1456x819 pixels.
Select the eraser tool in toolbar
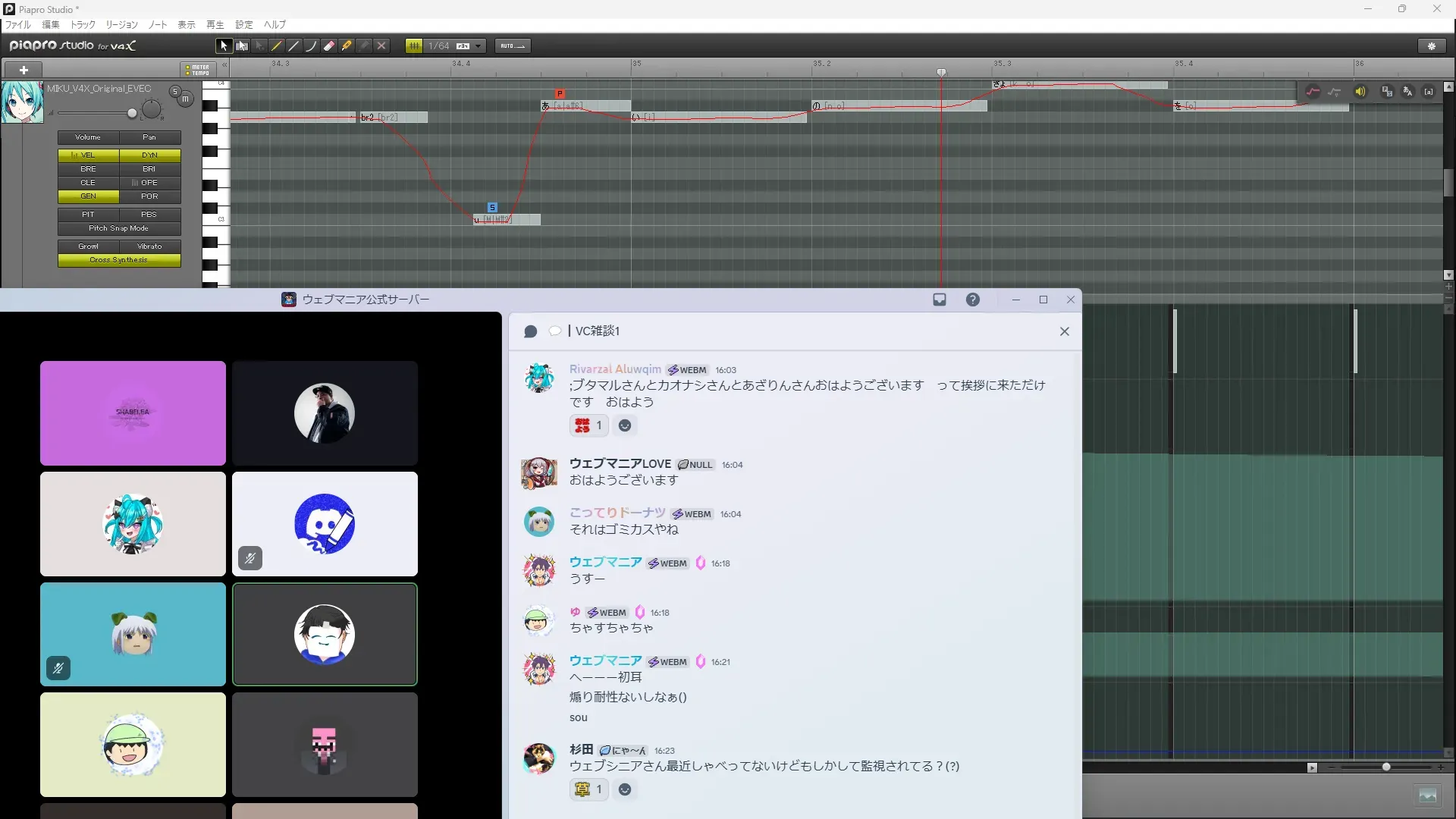tap(329, 46)
